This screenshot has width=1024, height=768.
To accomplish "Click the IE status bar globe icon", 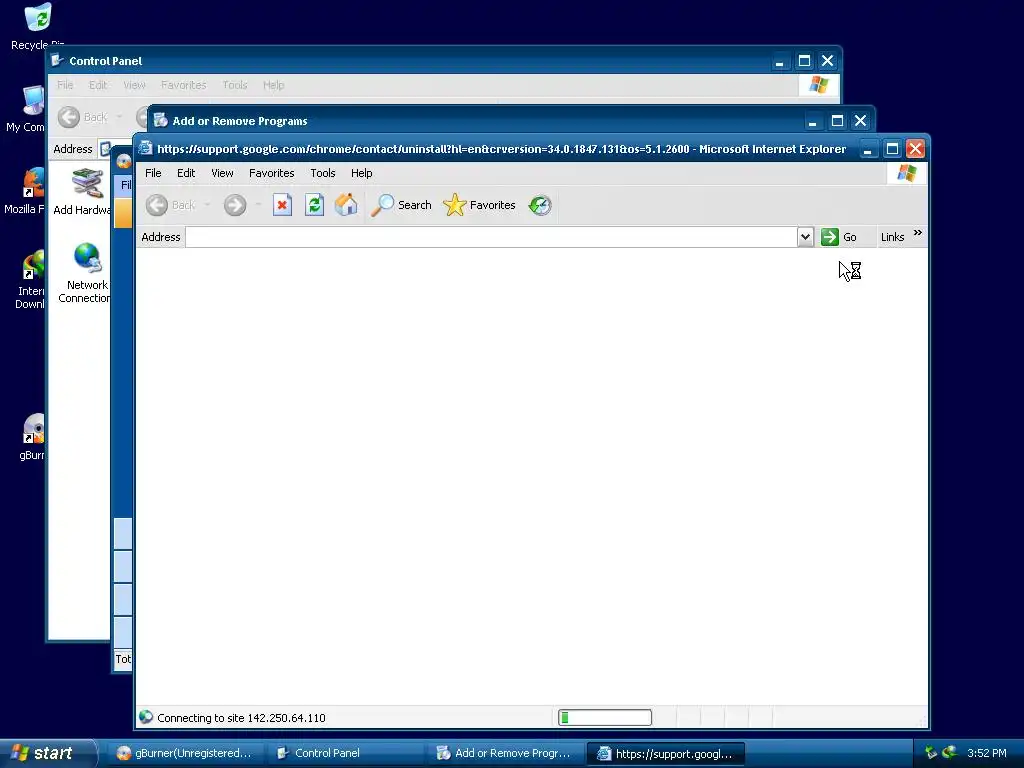I will (x=146, y=717).
